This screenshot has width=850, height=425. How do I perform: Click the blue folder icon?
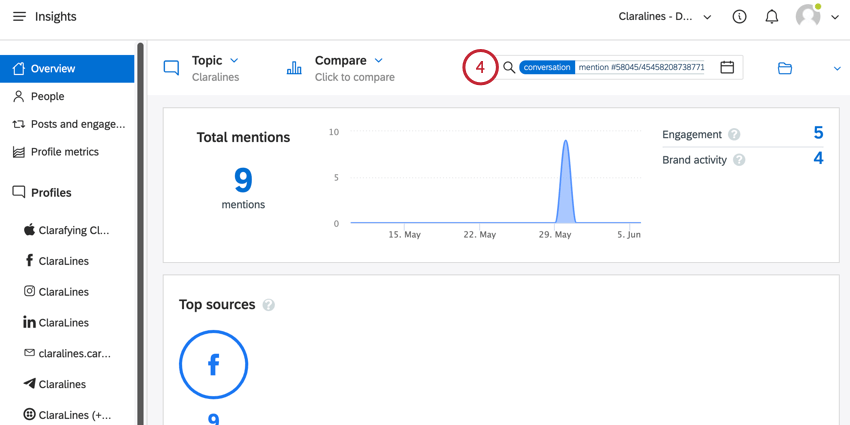coord(784,68)
